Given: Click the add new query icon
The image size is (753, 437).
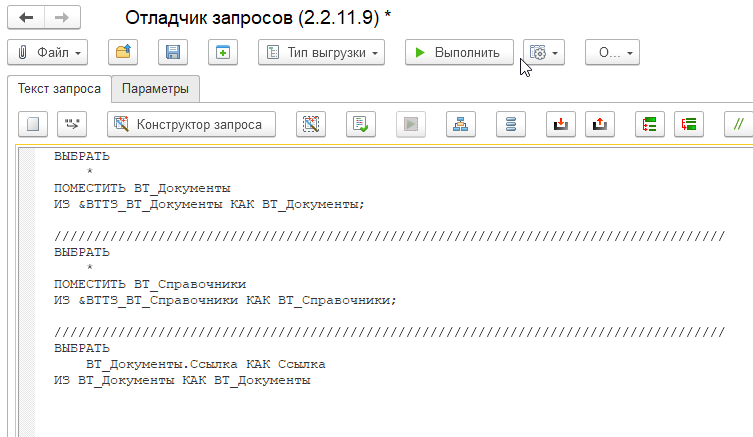Looking at the screenshot, I should click(223, 52).
